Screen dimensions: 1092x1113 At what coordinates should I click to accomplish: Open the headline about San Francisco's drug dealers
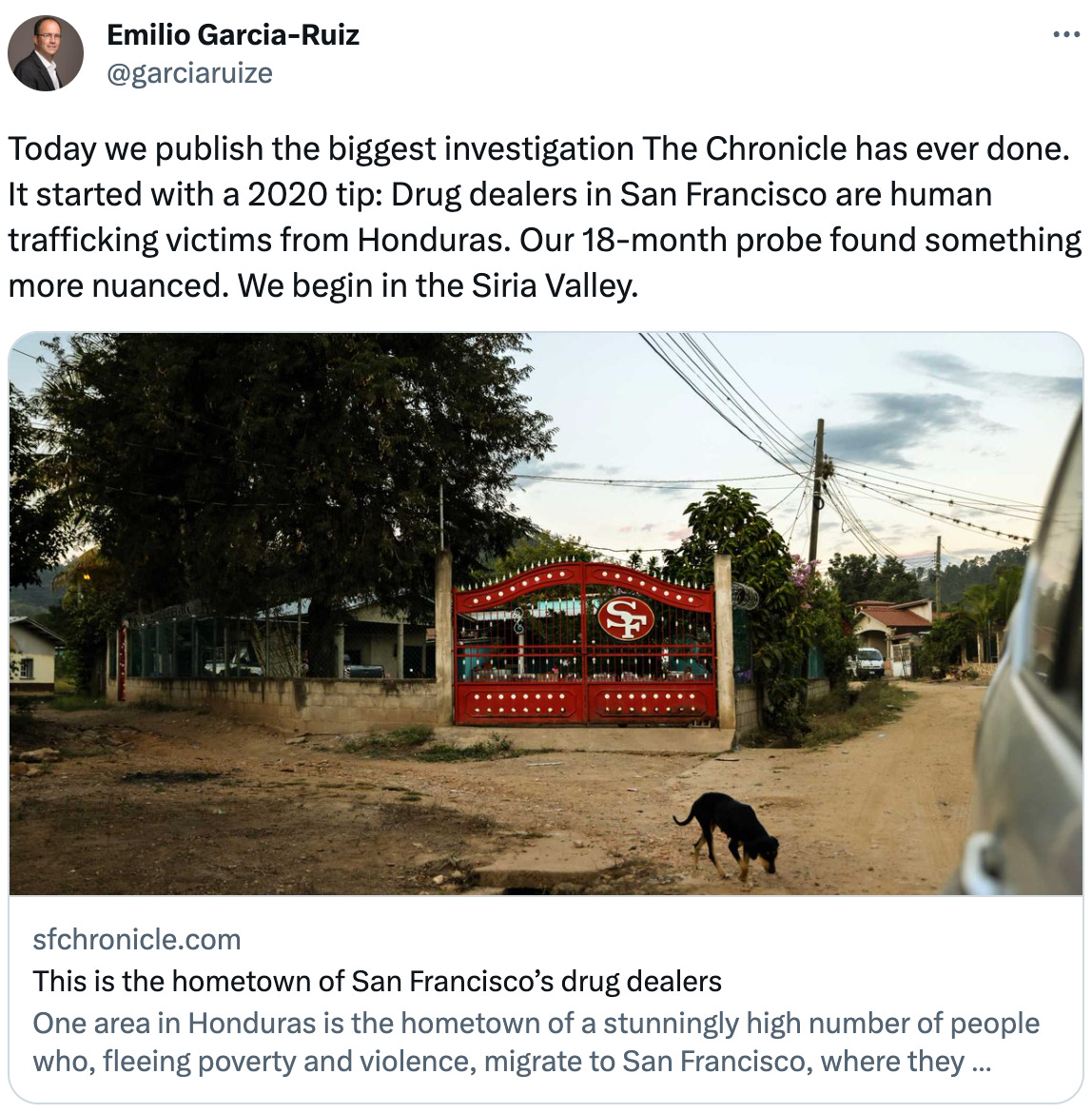click(x=377, y=981)
